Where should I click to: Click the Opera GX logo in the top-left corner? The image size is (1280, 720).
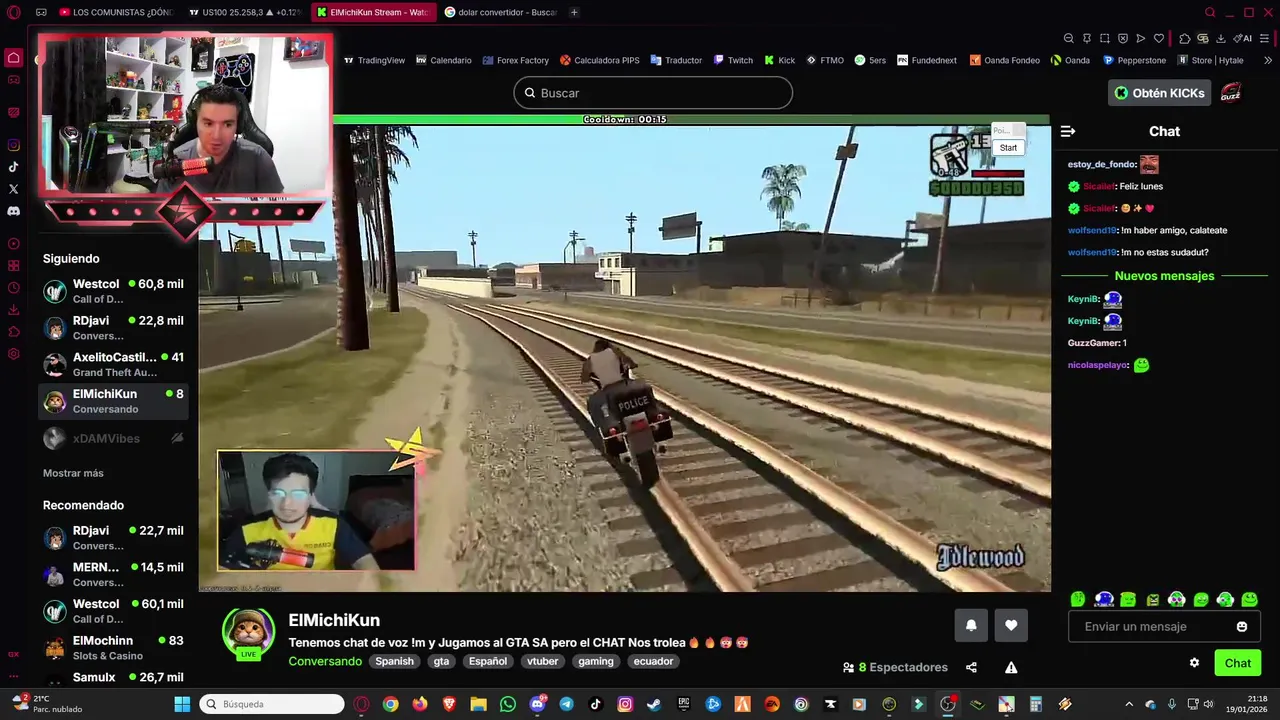coord(13,12)
